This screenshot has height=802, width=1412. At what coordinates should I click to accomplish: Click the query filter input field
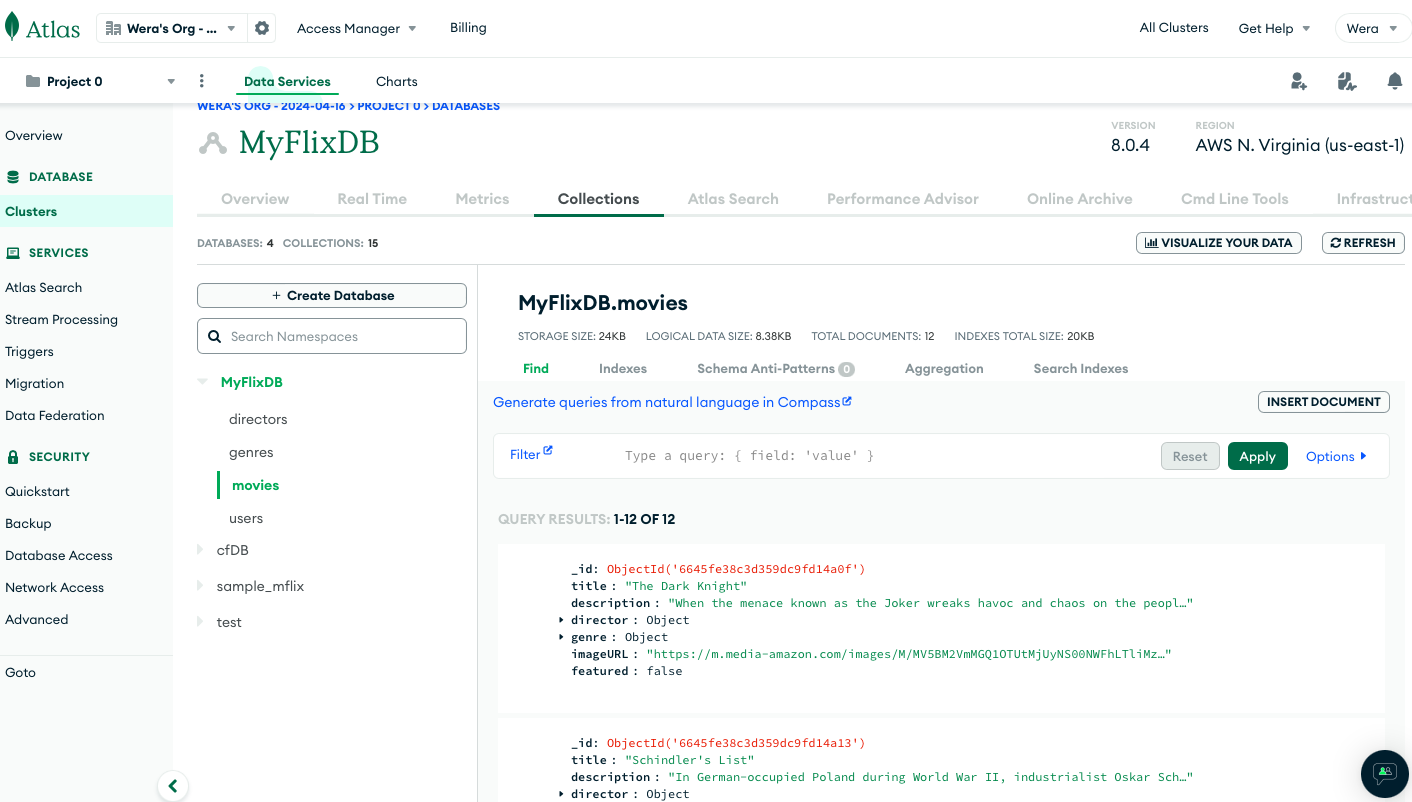[885, 456]
